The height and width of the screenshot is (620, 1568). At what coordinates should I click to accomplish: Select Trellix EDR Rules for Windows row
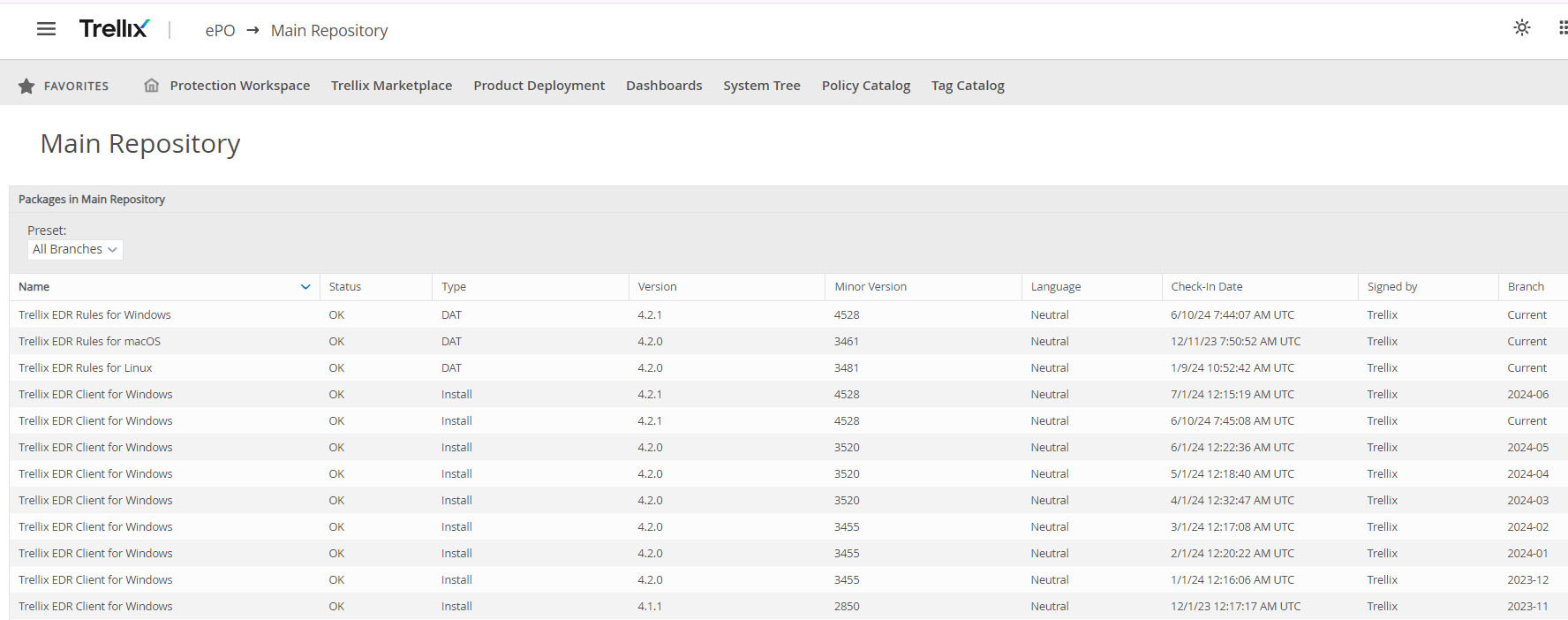pos(788,314)
